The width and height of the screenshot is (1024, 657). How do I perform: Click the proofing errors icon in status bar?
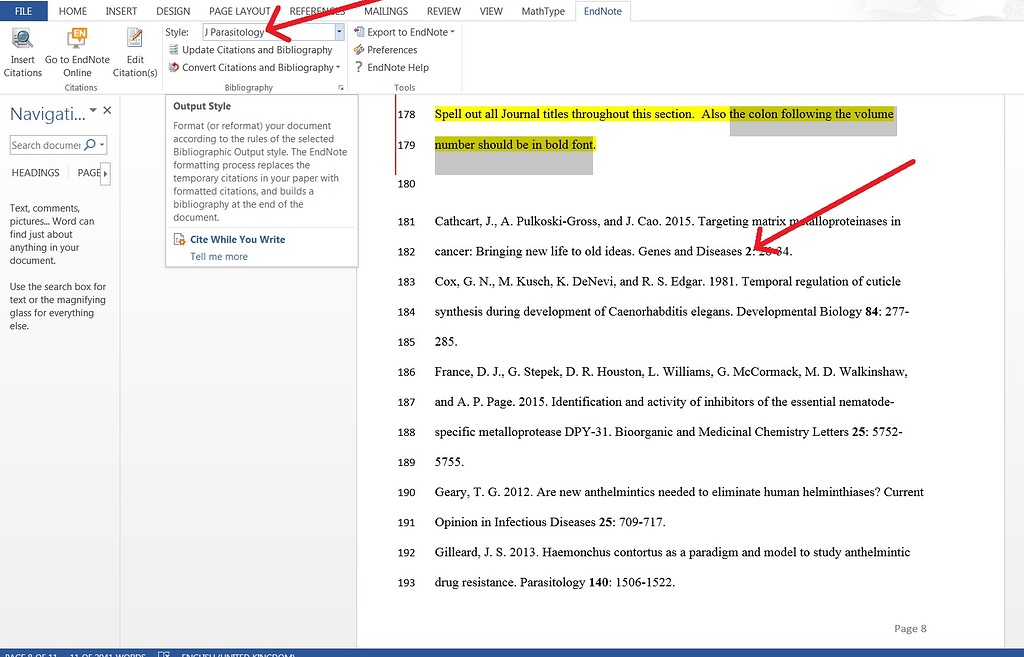(x=163, y=653)
